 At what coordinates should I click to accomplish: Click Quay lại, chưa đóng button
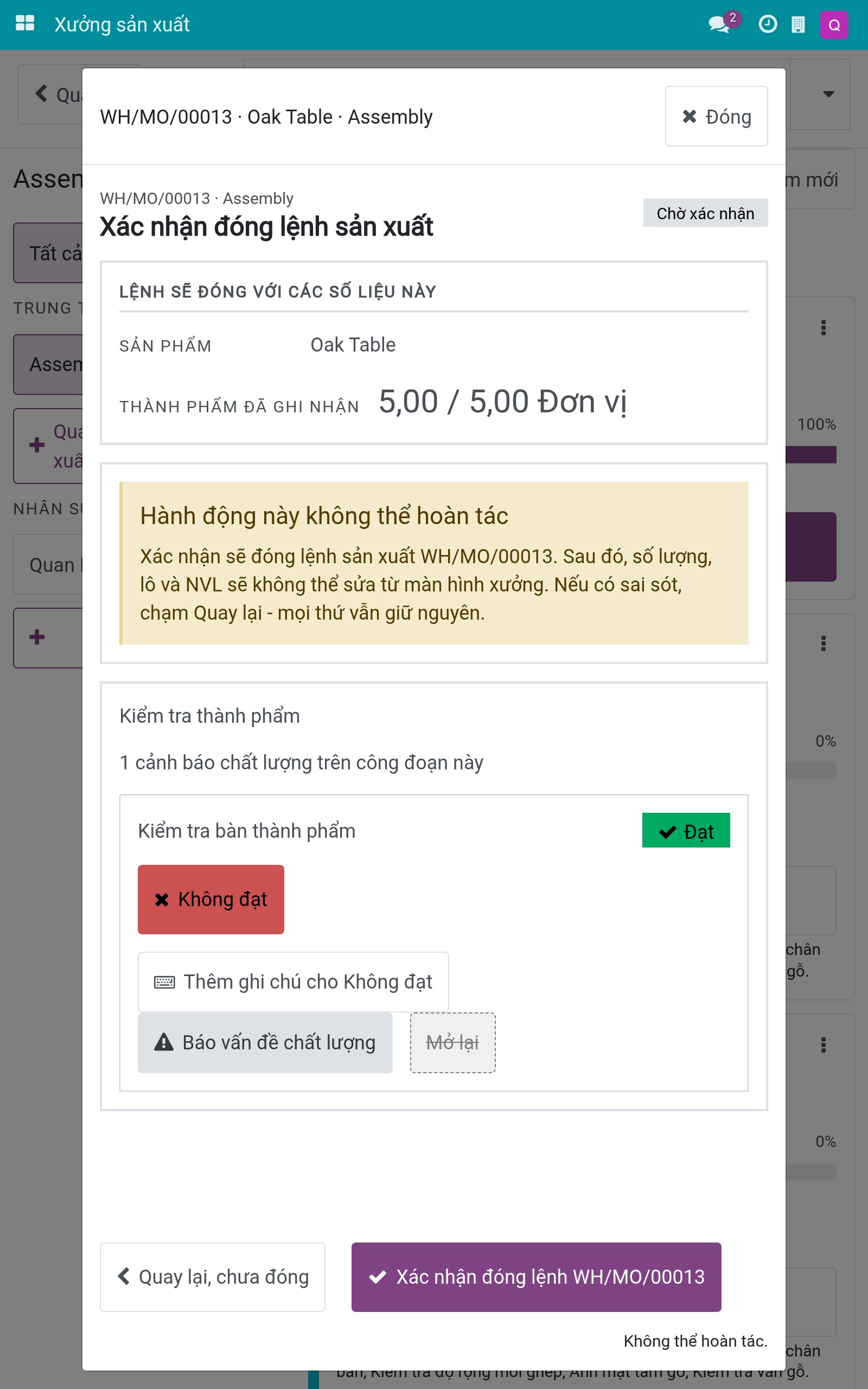click(213, 1277)
